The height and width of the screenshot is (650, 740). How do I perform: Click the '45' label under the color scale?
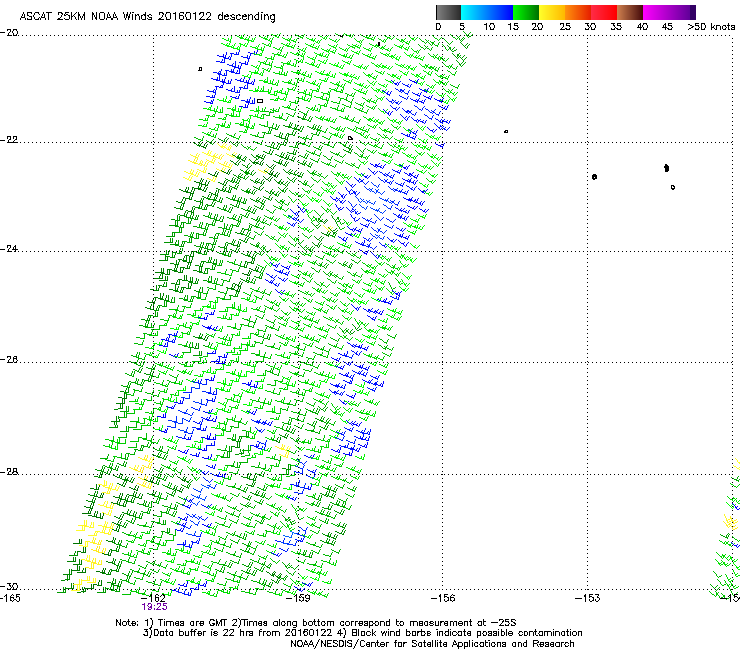667,27
